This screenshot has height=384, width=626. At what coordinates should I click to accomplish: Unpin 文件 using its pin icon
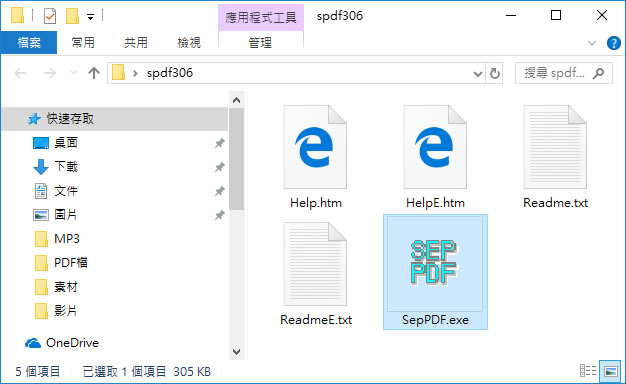tap(220, 191)
